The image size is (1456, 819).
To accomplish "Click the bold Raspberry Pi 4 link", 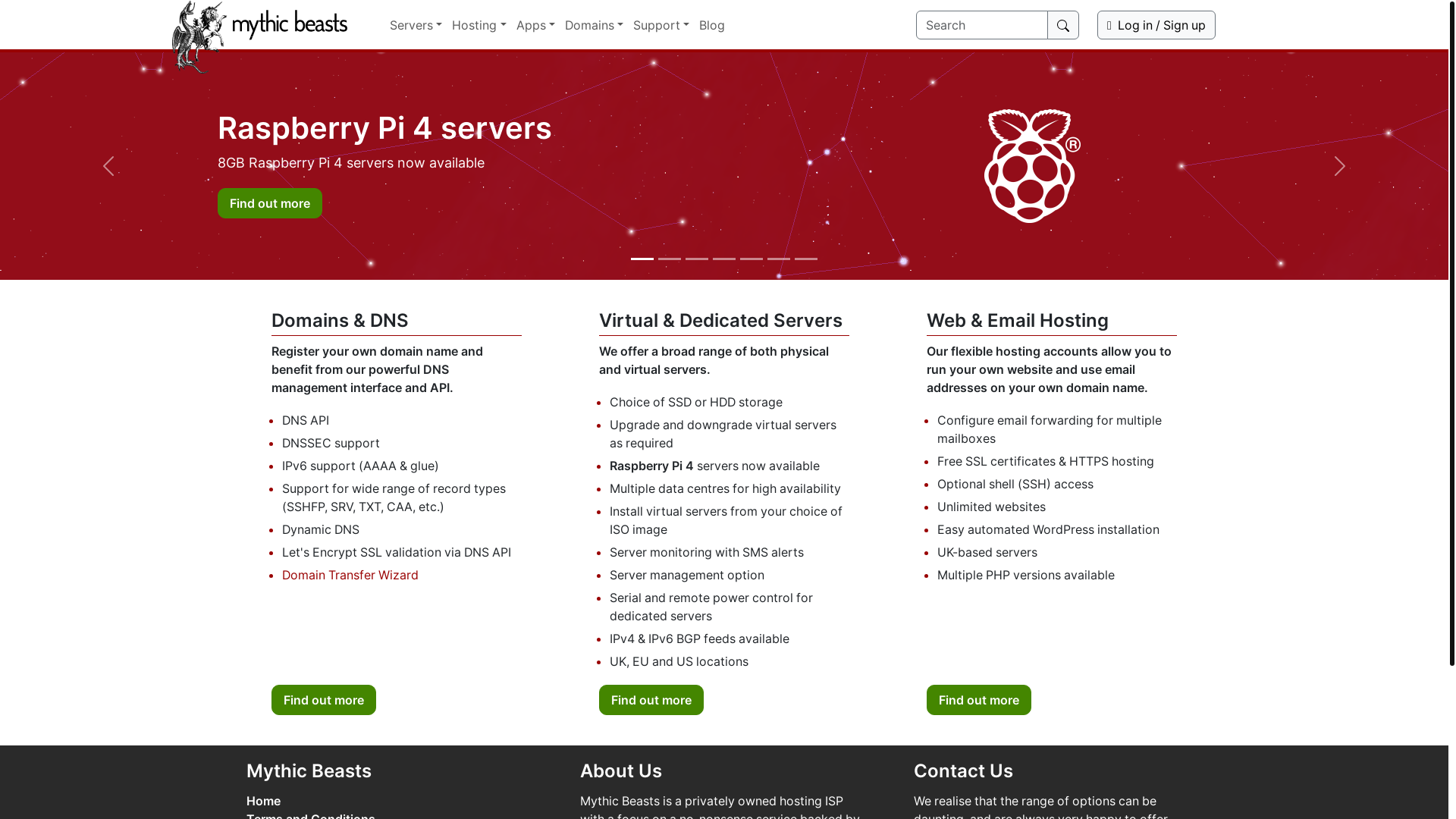I will (x=651, y=466).
